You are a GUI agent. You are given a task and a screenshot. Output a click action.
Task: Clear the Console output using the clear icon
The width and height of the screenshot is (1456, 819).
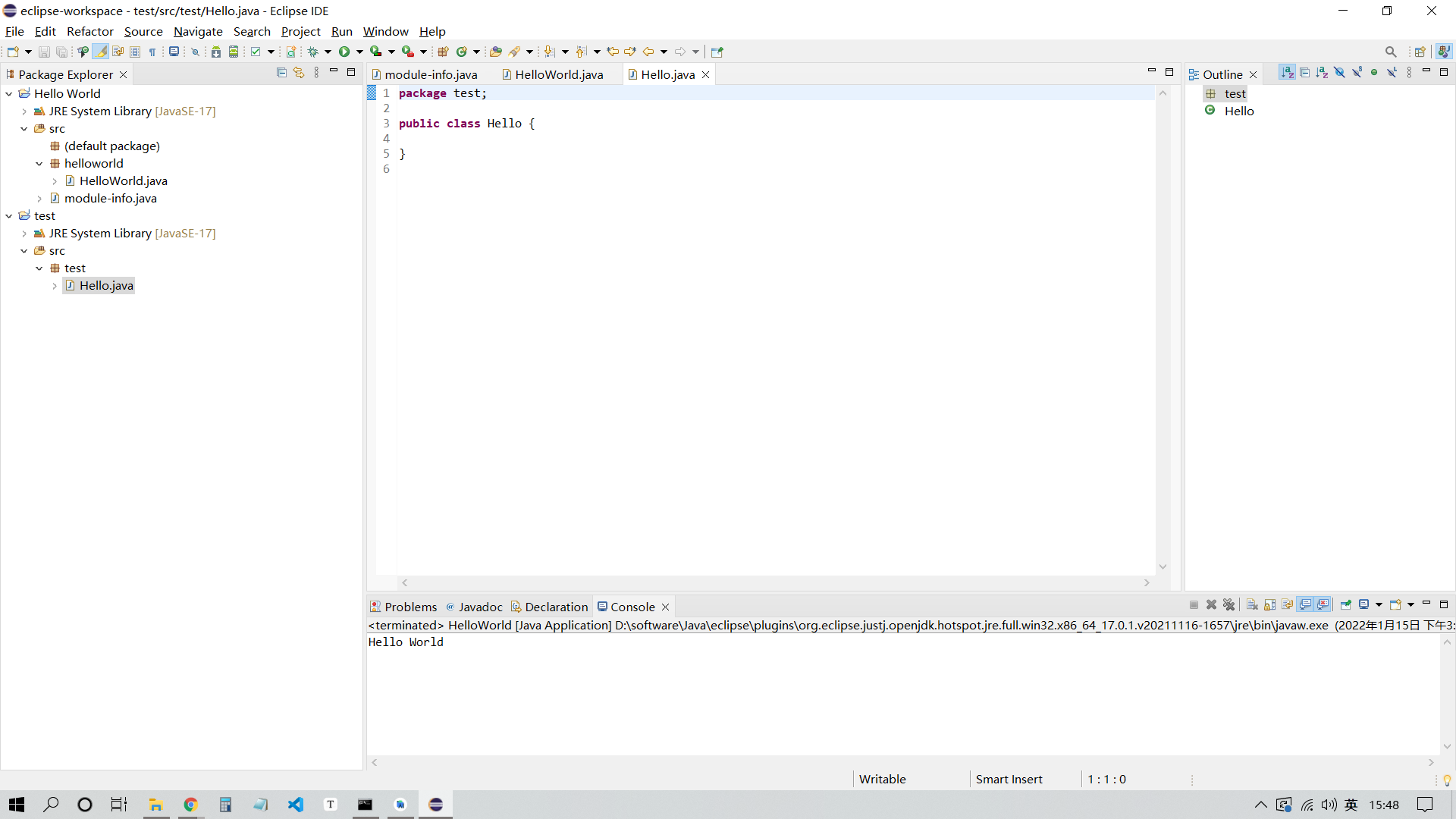click(1253, 604)
